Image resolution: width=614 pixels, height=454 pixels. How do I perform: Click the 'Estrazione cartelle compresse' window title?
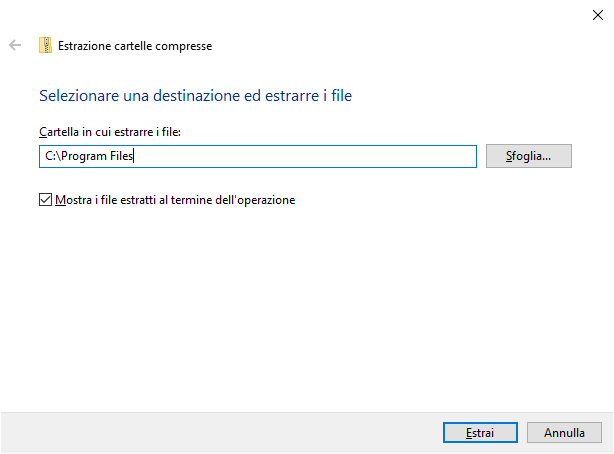(135, 45)
